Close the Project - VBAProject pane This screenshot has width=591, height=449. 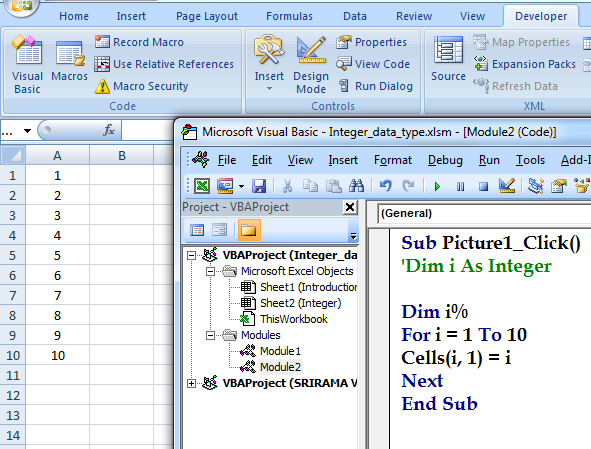pos(350,207)
